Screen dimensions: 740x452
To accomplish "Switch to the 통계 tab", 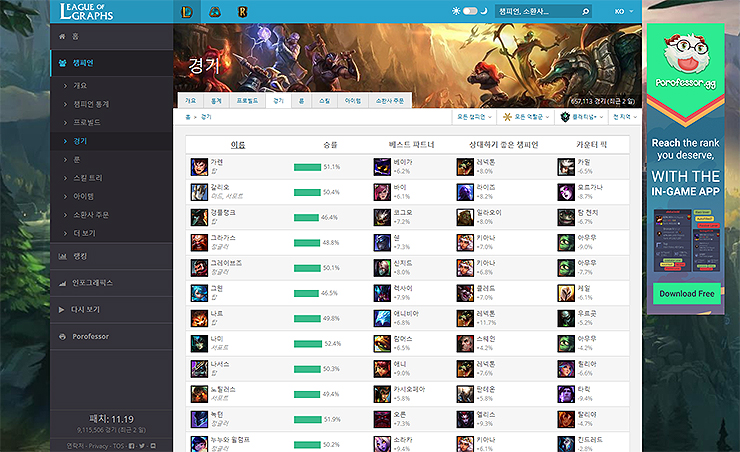I will pos(216,100).
